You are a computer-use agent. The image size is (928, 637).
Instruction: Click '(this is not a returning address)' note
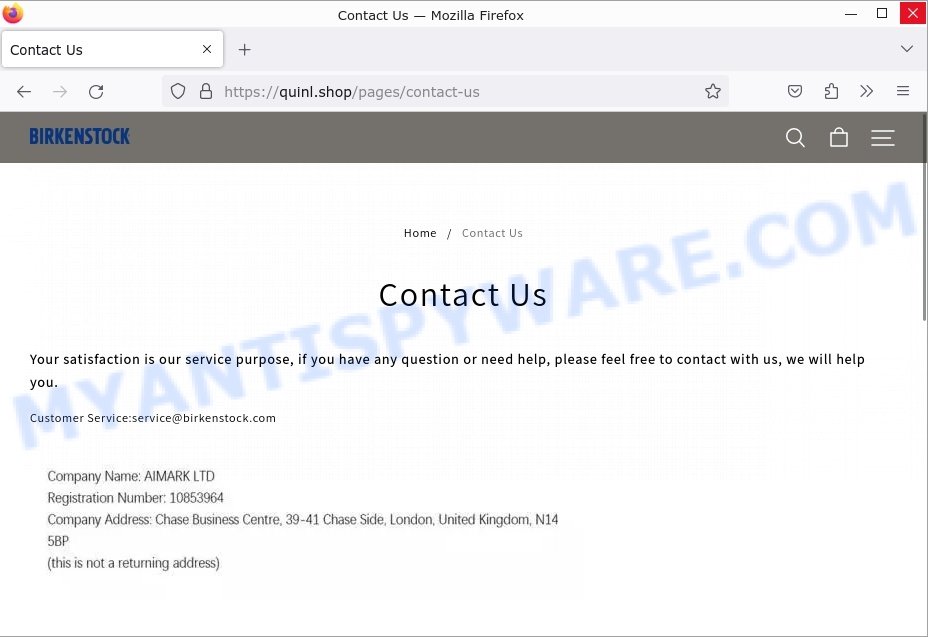coord(133,563)
